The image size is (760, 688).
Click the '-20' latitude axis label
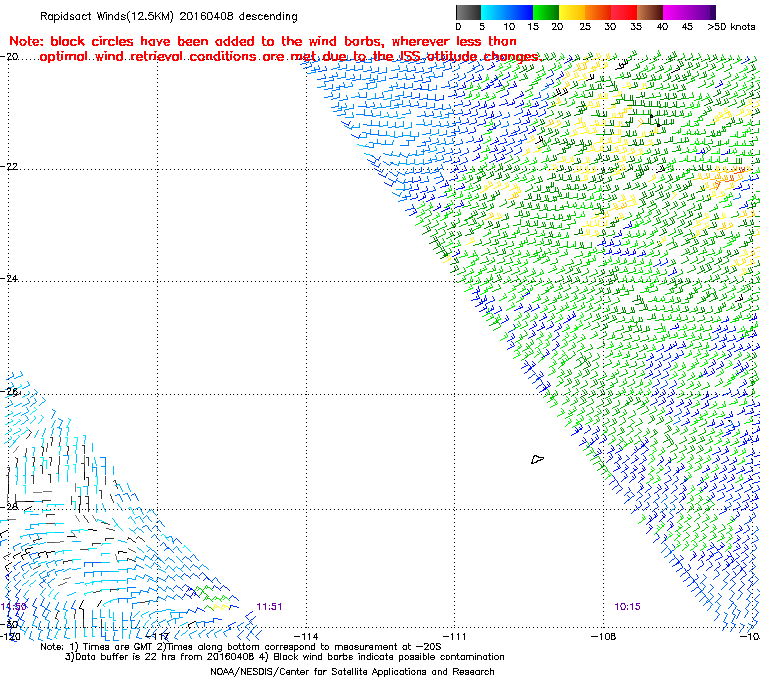(x=9, y=57)
